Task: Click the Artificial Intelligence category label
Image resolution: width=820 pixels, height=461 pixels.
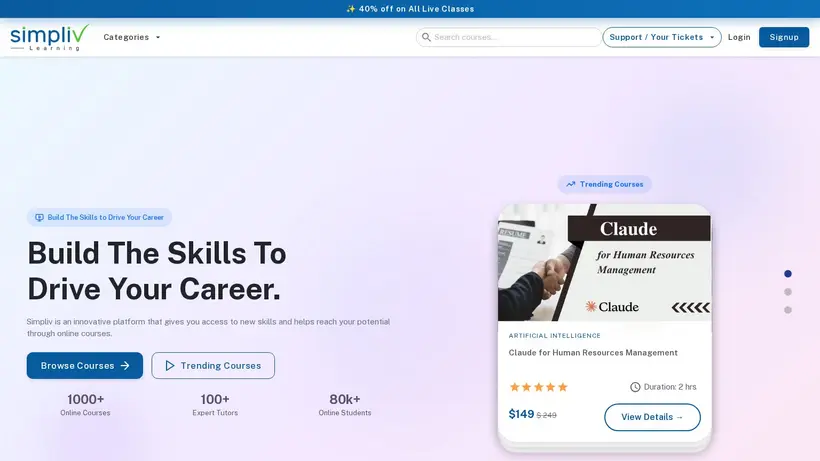Action: 554,336
